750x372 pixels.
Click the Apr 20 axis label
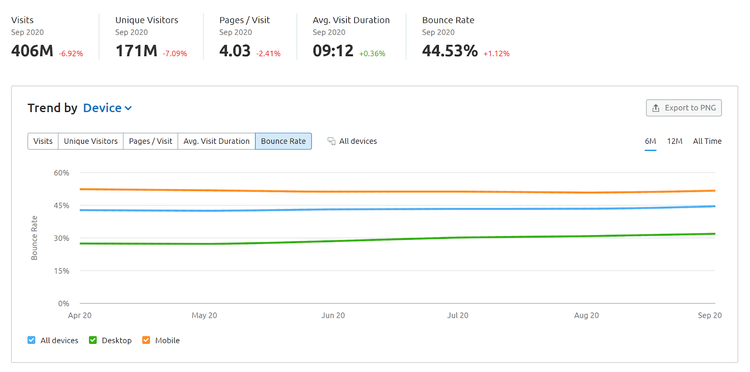coord(80,316)
